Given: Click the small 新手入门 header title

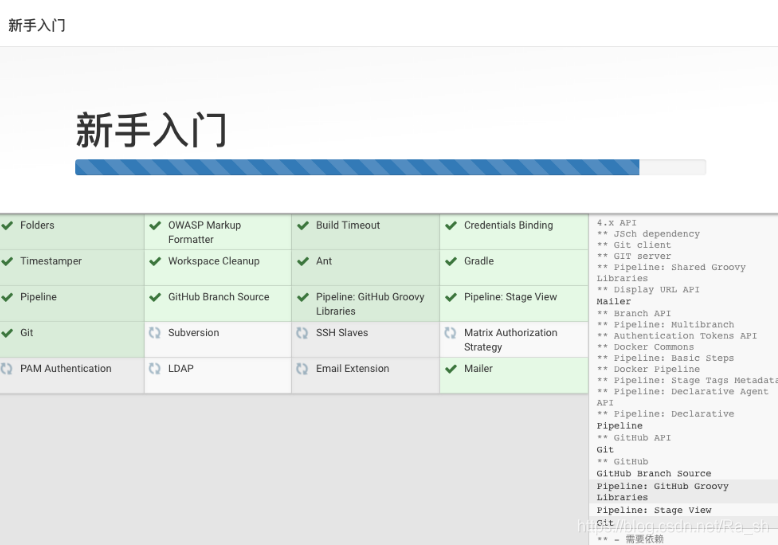Looking at the screenshot, I should [37, 25].
